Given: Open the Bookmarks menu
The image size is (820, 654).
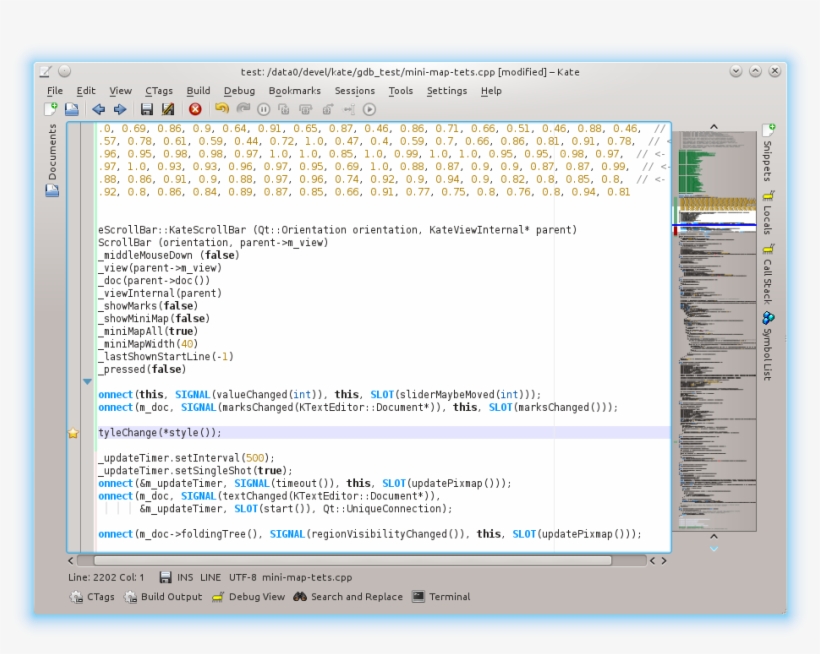Looking at the screenshot, I should pyautogui.click(x=294, y=91).
